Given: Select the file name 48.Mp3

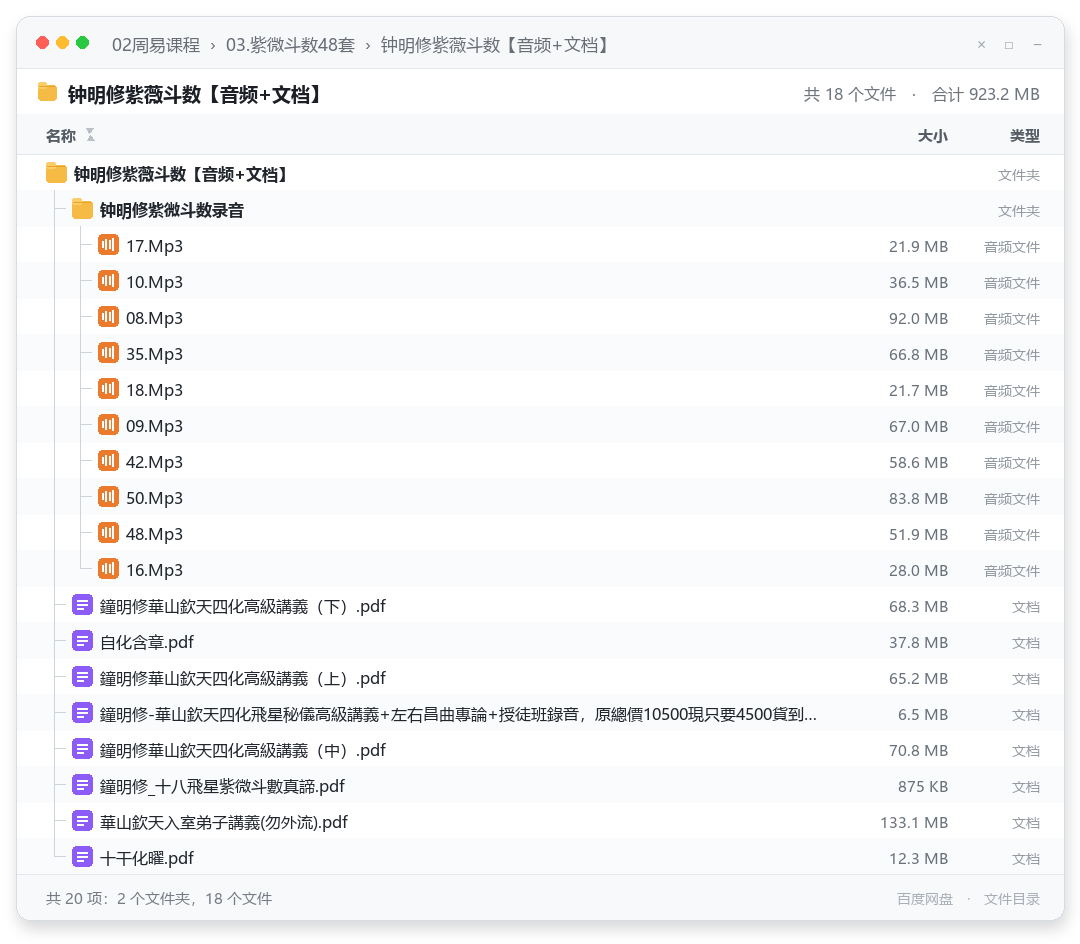Looking at the screenshot, I should tap(154, 534).
